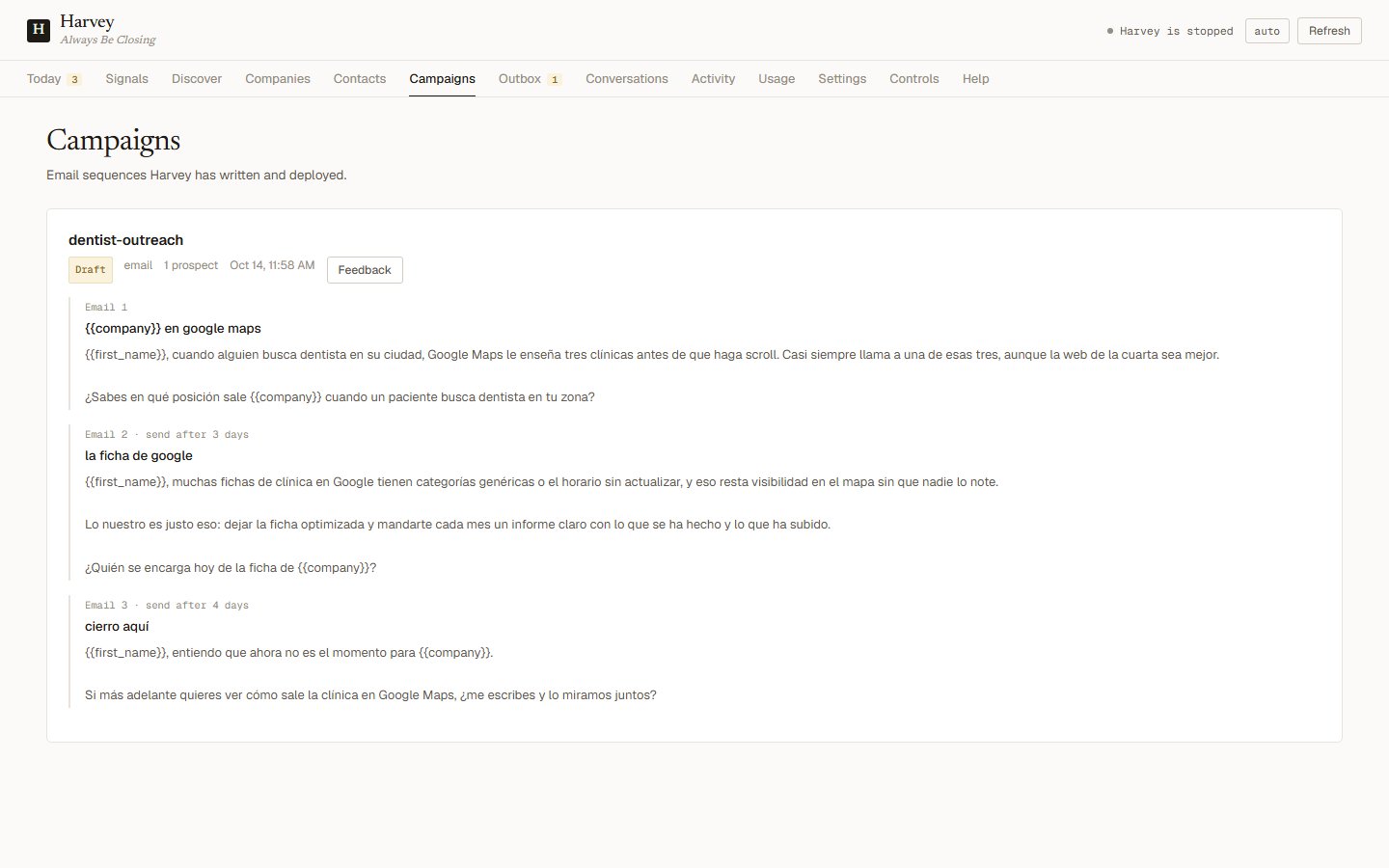1389x868 pixels.
Task: Click the 'email' channel label
Action: 138,265
